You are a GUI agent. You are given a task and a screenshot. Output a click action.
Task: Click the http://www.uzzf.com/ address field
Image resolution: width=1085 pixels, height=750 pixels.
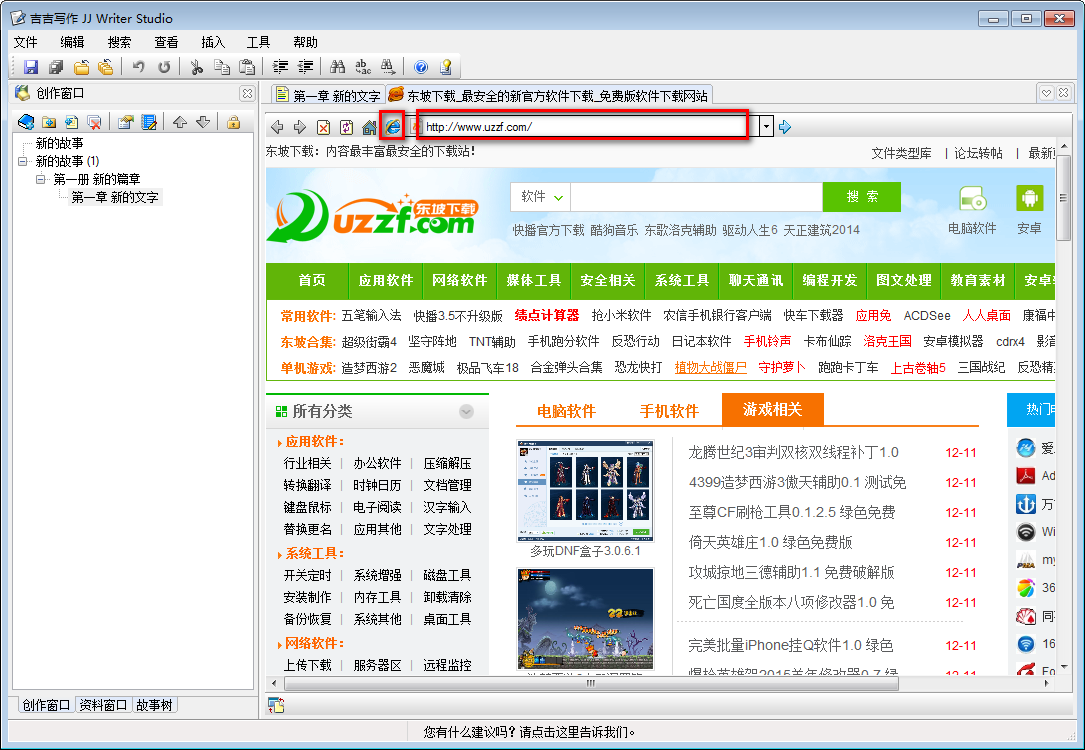click(x=584, y=127)
